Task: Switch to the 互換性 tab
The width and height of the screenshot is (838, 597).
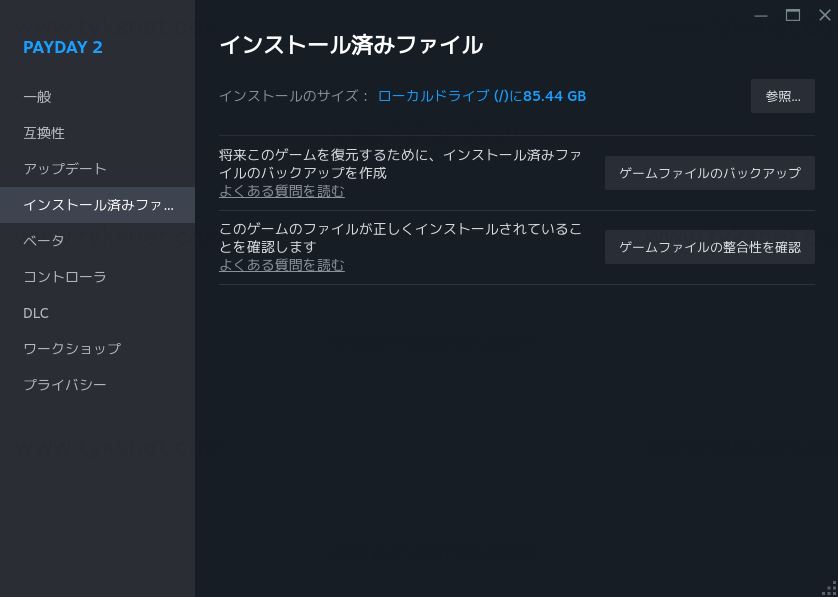Action: [x=97, y=133]
